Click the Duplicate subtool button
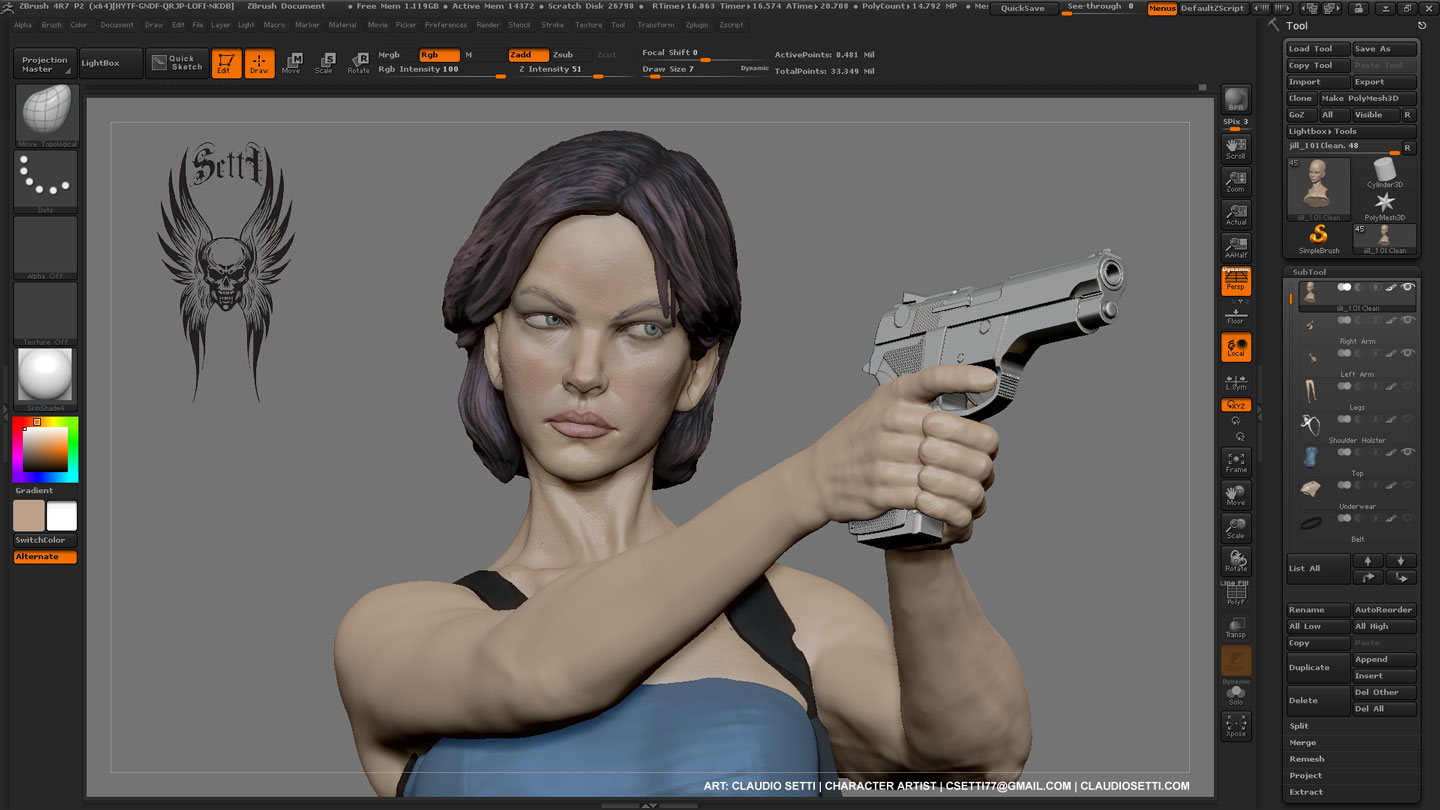Viewport: 1440px width, 810px height. point(1318,668)
